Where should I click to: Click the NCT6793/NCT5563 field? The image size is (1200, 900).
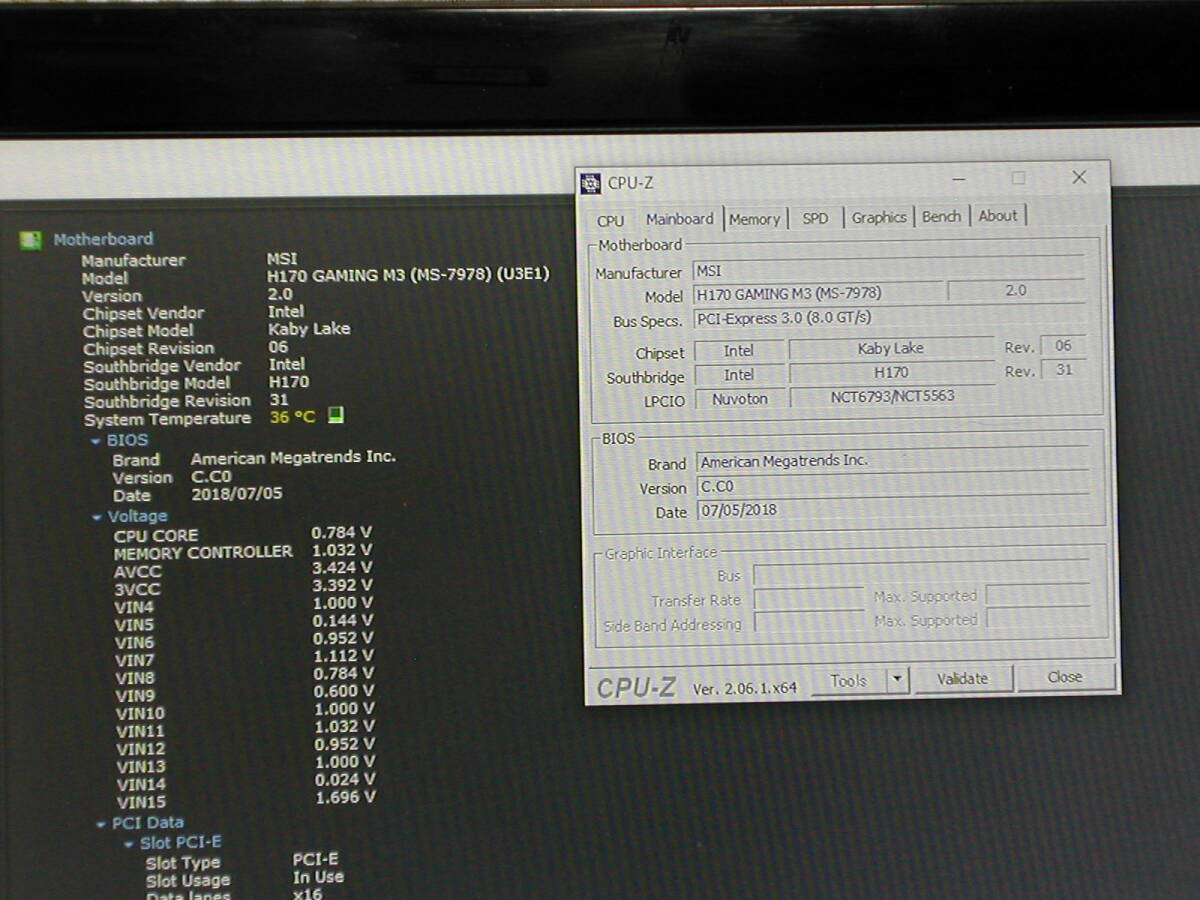coord(893,396)
